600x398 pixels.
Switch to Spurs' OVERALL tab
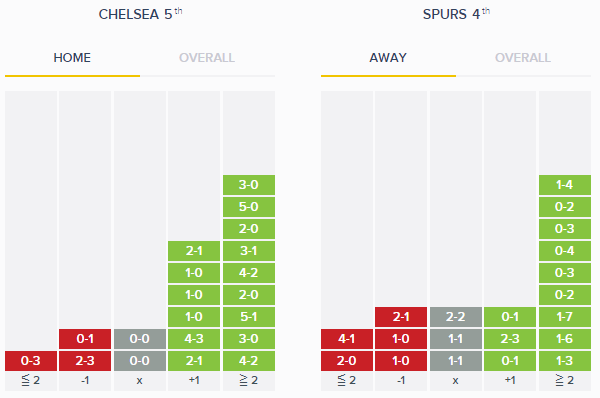[x=523, y=58]
